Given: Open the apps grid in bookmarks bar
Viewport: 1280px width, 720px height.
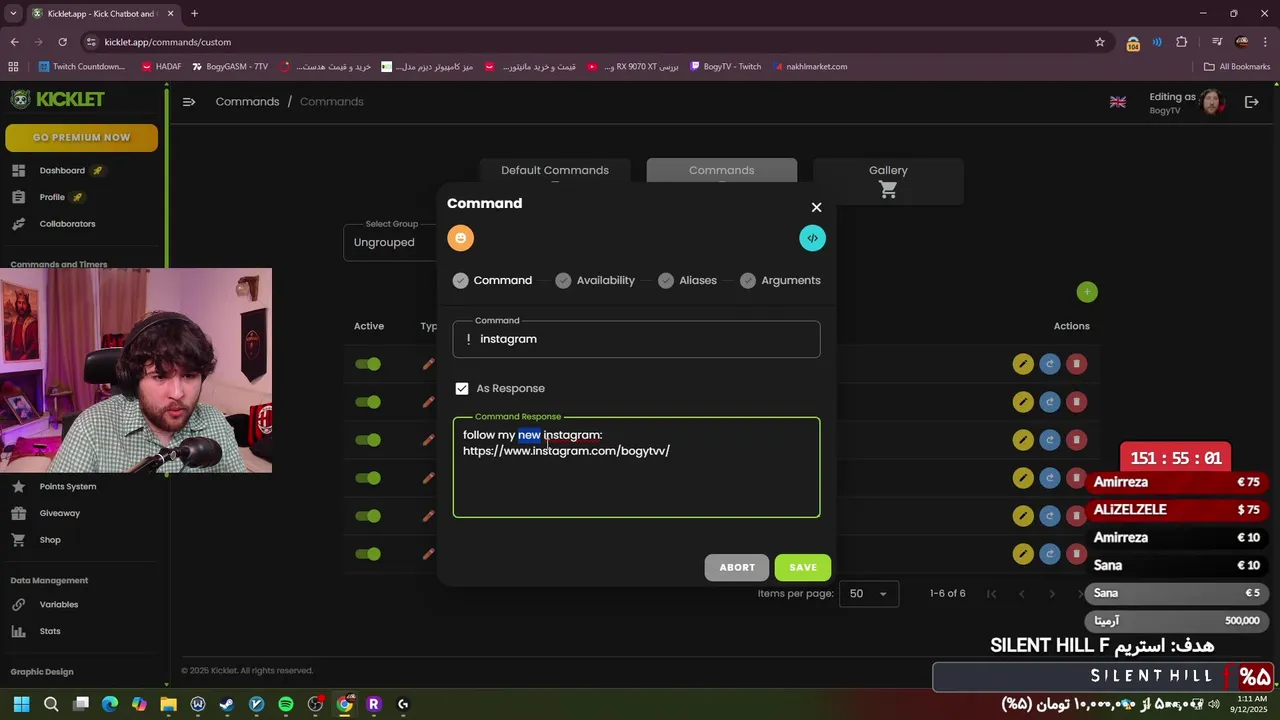Looking at the screenshot, I should click(13, 67).
